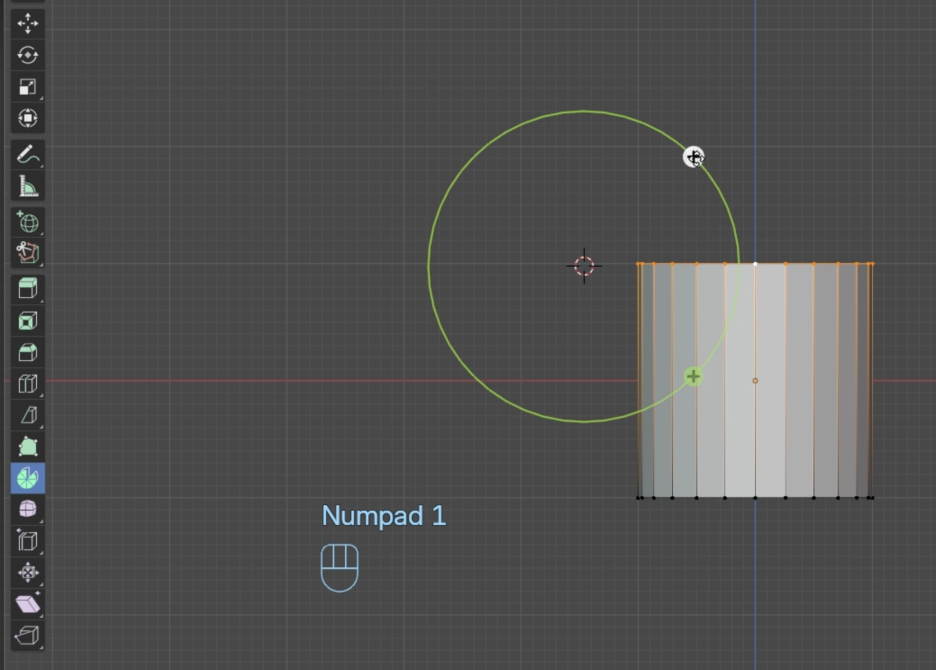
Task: Select the Poly Build tool
Action: coord(27,447)
